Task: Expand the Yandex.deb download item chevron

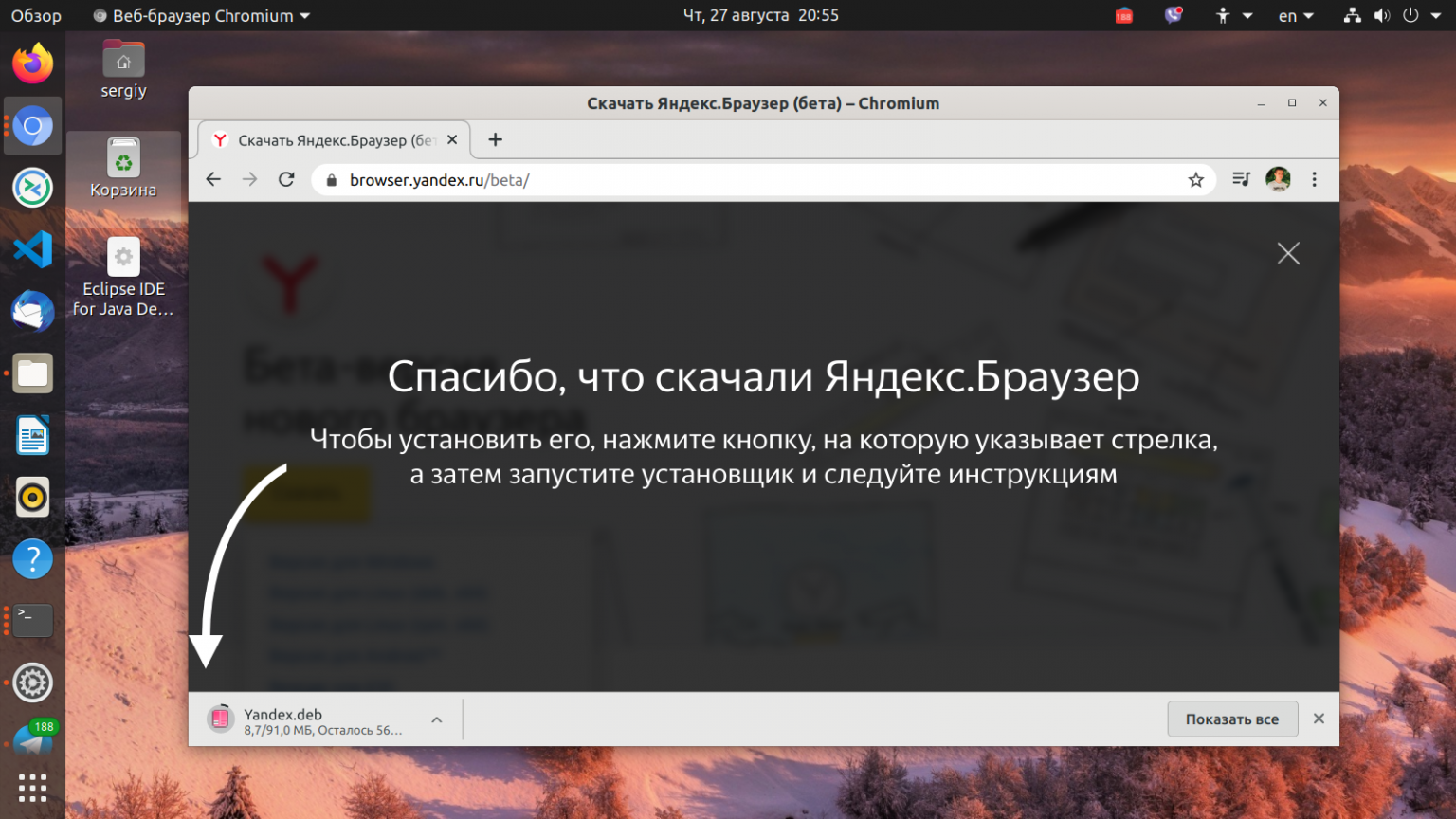Action: 437,719
